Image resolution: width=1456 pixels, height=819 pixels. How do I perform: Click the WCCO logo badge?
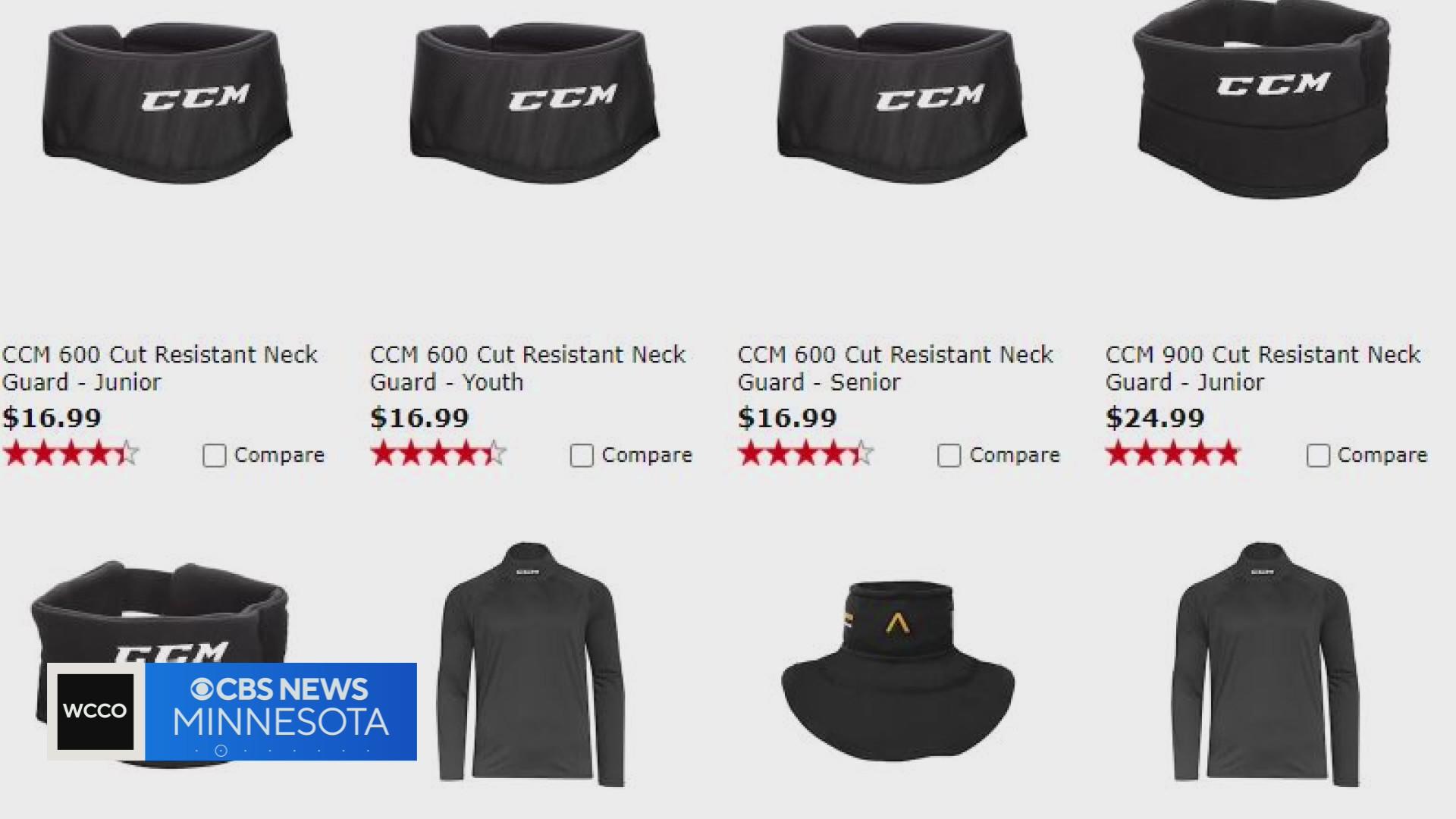click(96, 711)
